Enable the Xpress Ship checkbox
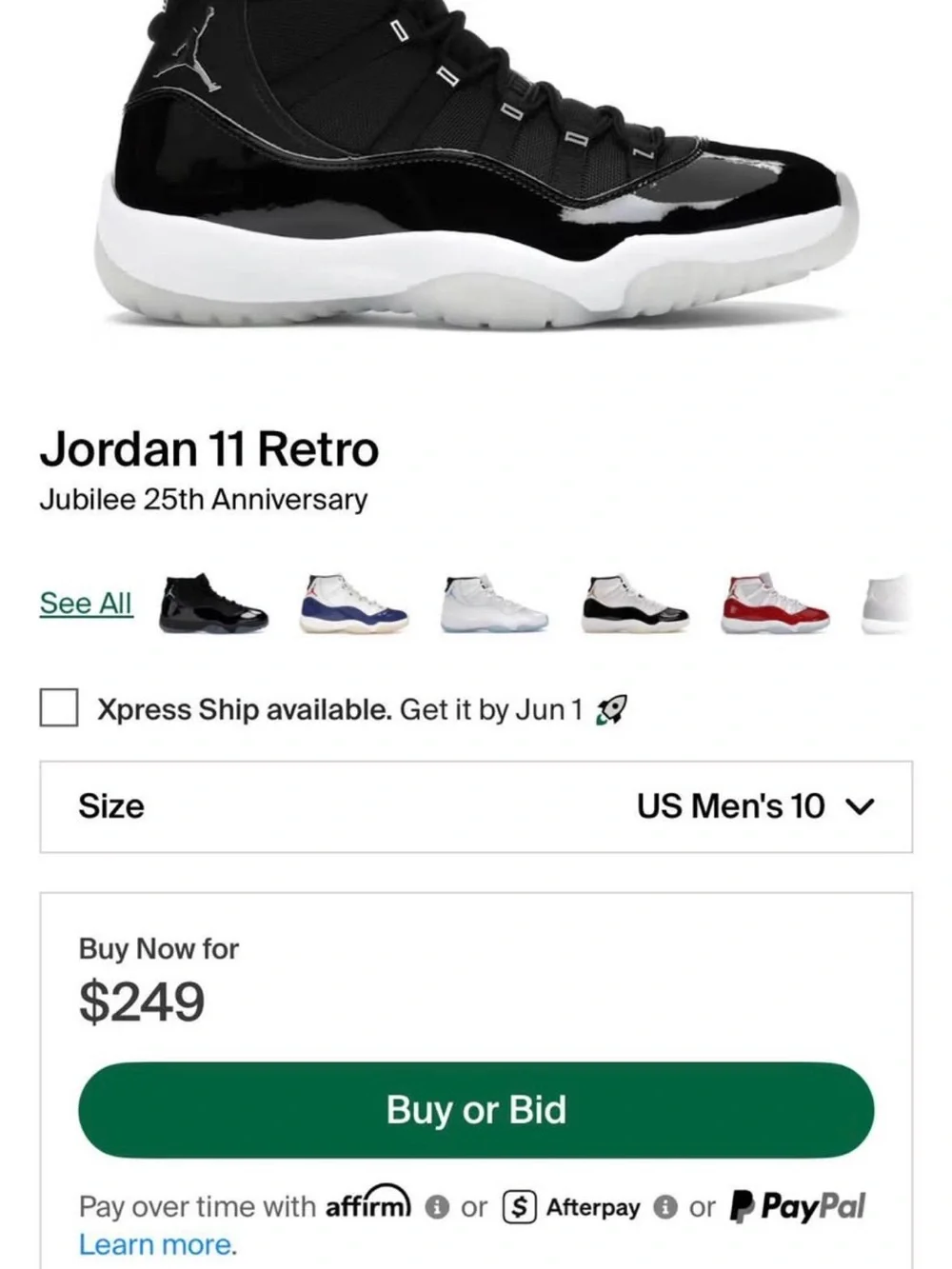 (59, 708)
